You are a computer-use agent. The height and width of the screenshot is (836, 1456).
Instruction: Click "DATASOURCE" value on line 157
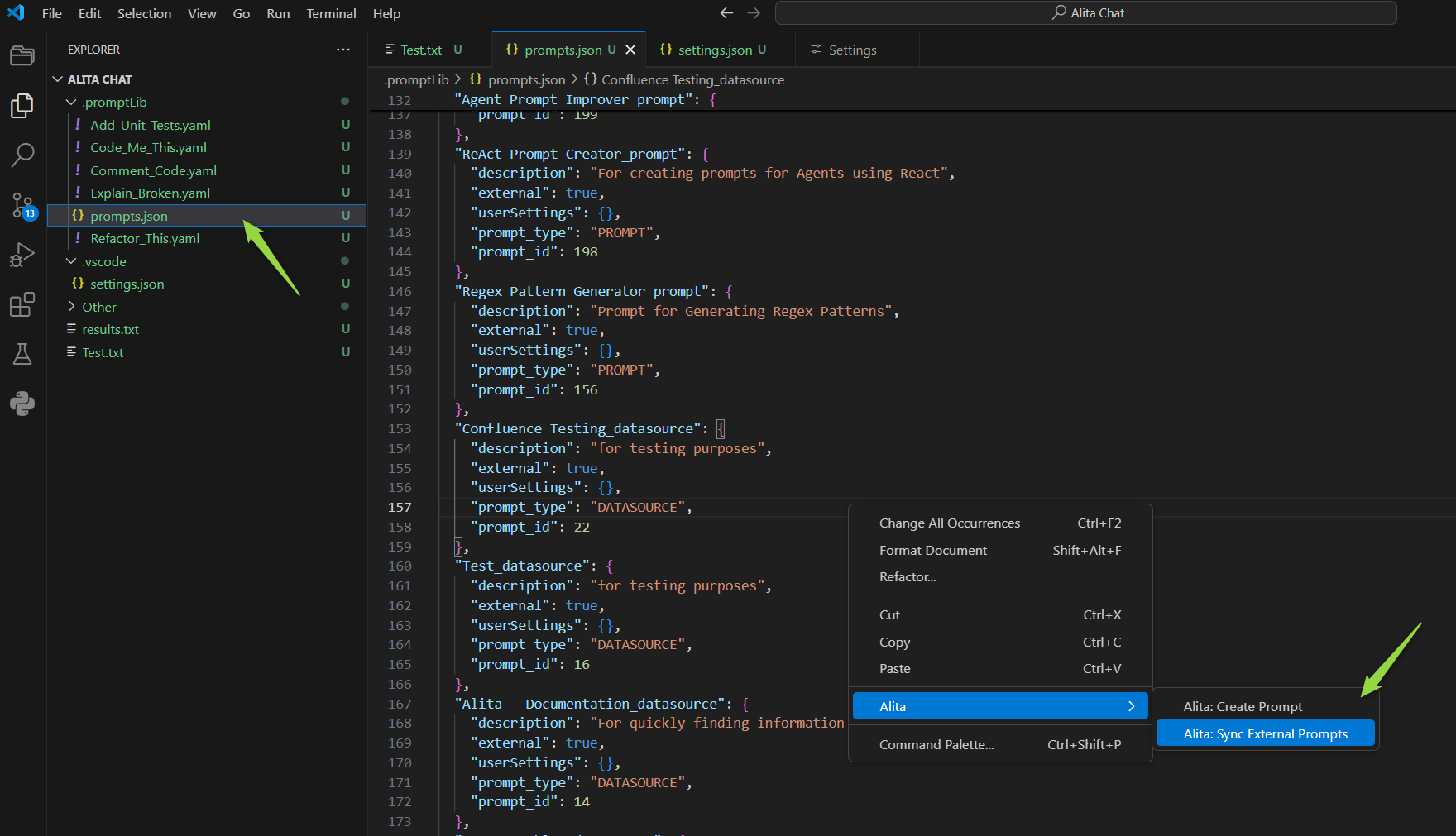(637, 508)
